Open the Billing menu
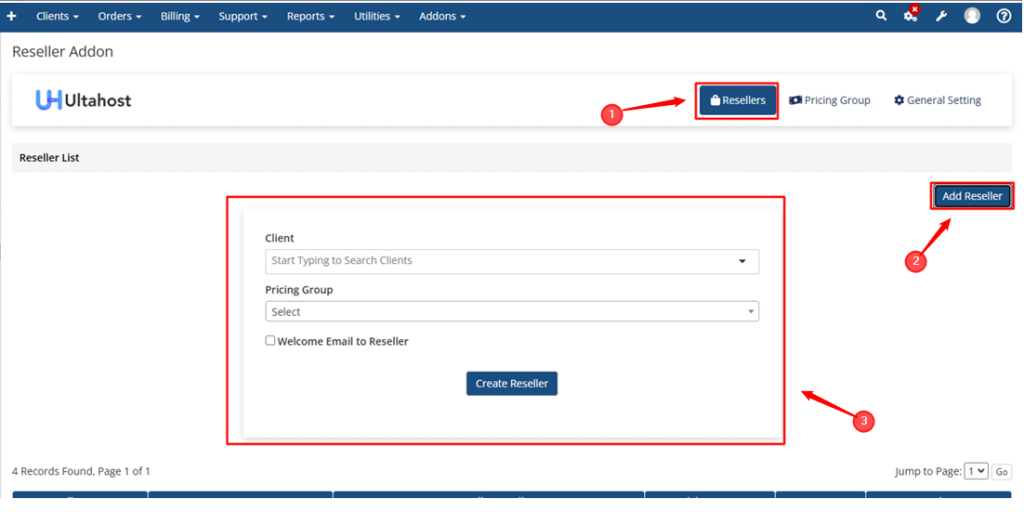This screenshot has height=512, width=1024. pyautogui.click(x=180, y=16)
